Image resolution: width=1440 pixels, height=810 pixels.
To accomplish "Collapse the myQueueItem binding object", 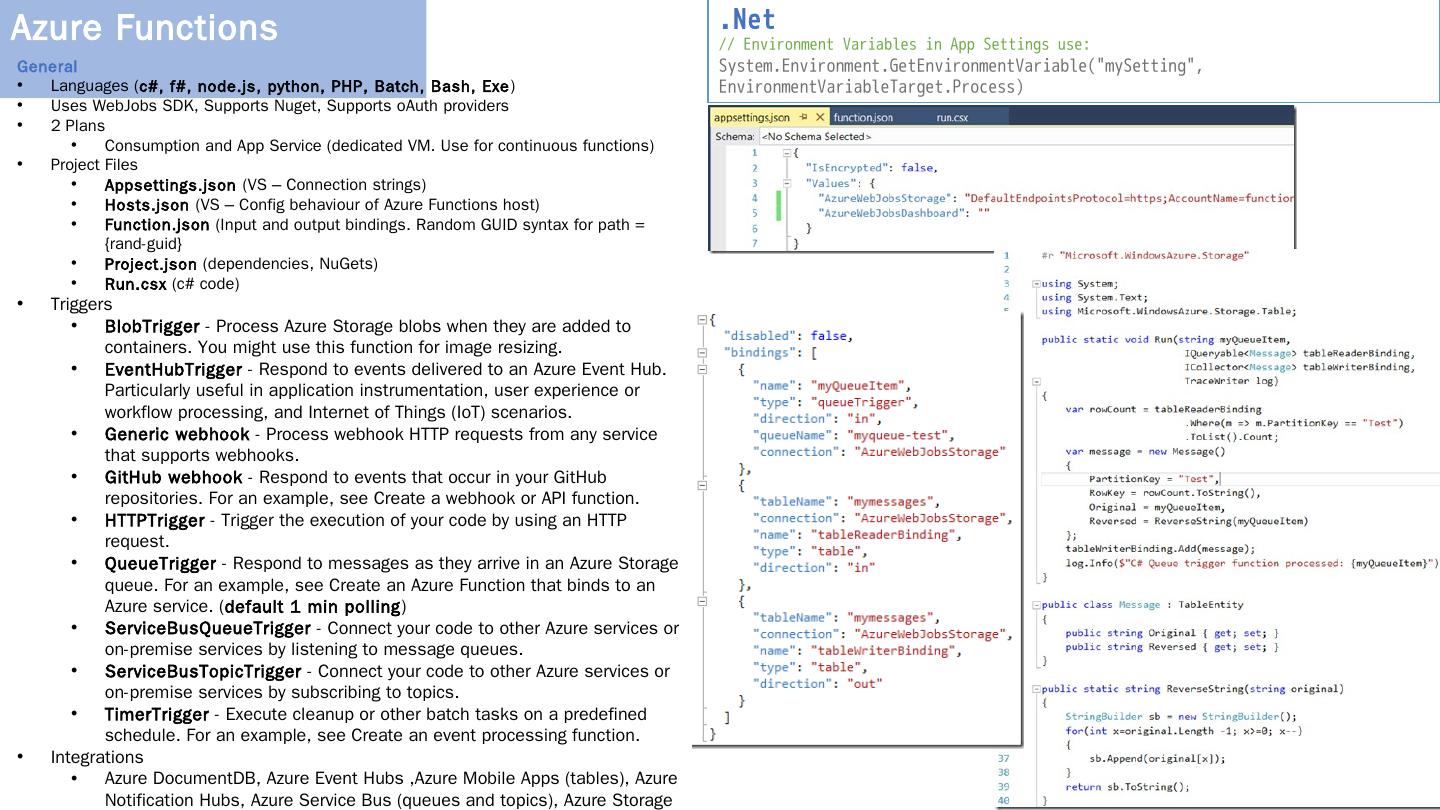I will point(701,369).
